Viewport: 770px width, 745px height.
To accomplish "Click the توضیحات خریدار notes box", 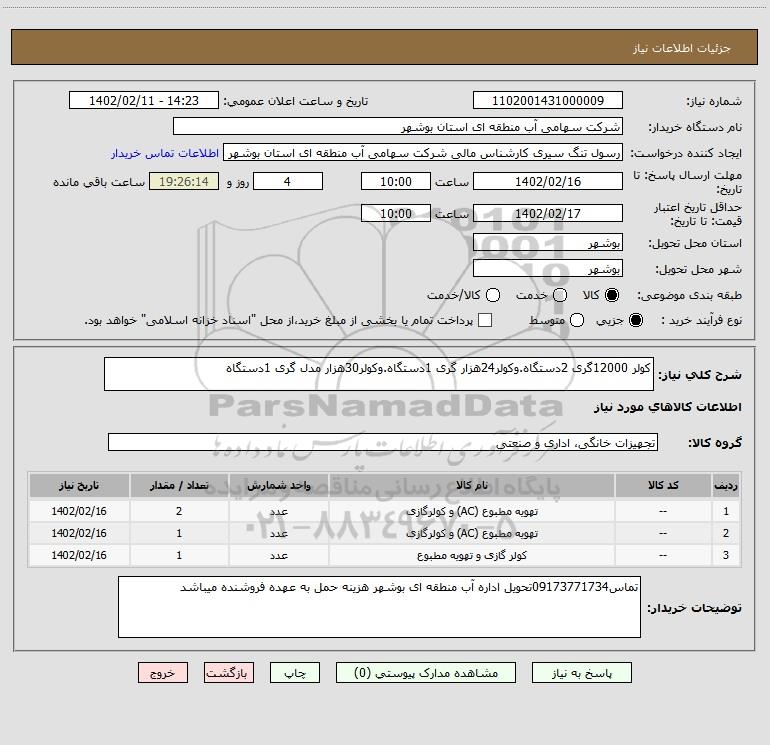I will [379, 607].
